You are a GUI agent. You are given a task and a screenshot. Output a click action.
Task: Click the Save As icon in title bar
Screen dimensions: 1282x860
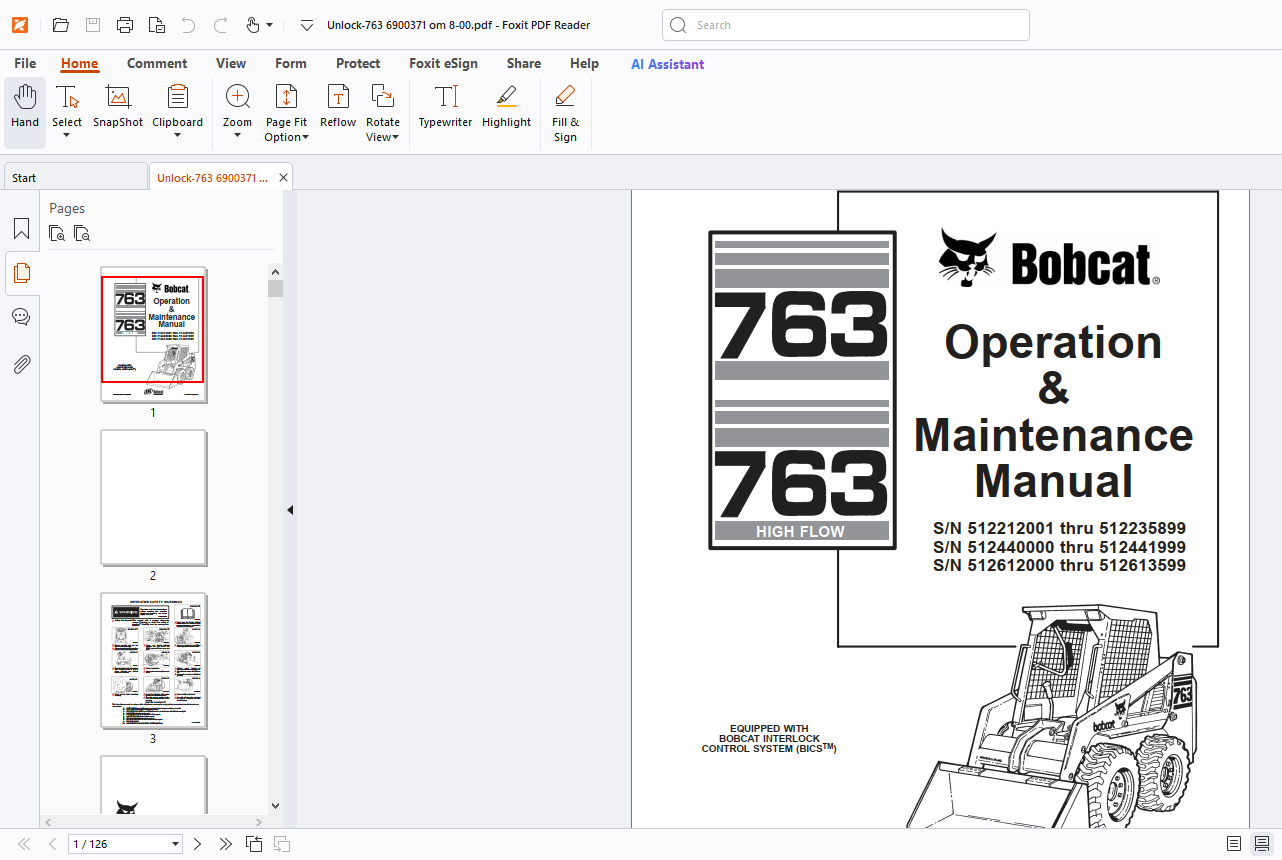[x=156, y=25]
